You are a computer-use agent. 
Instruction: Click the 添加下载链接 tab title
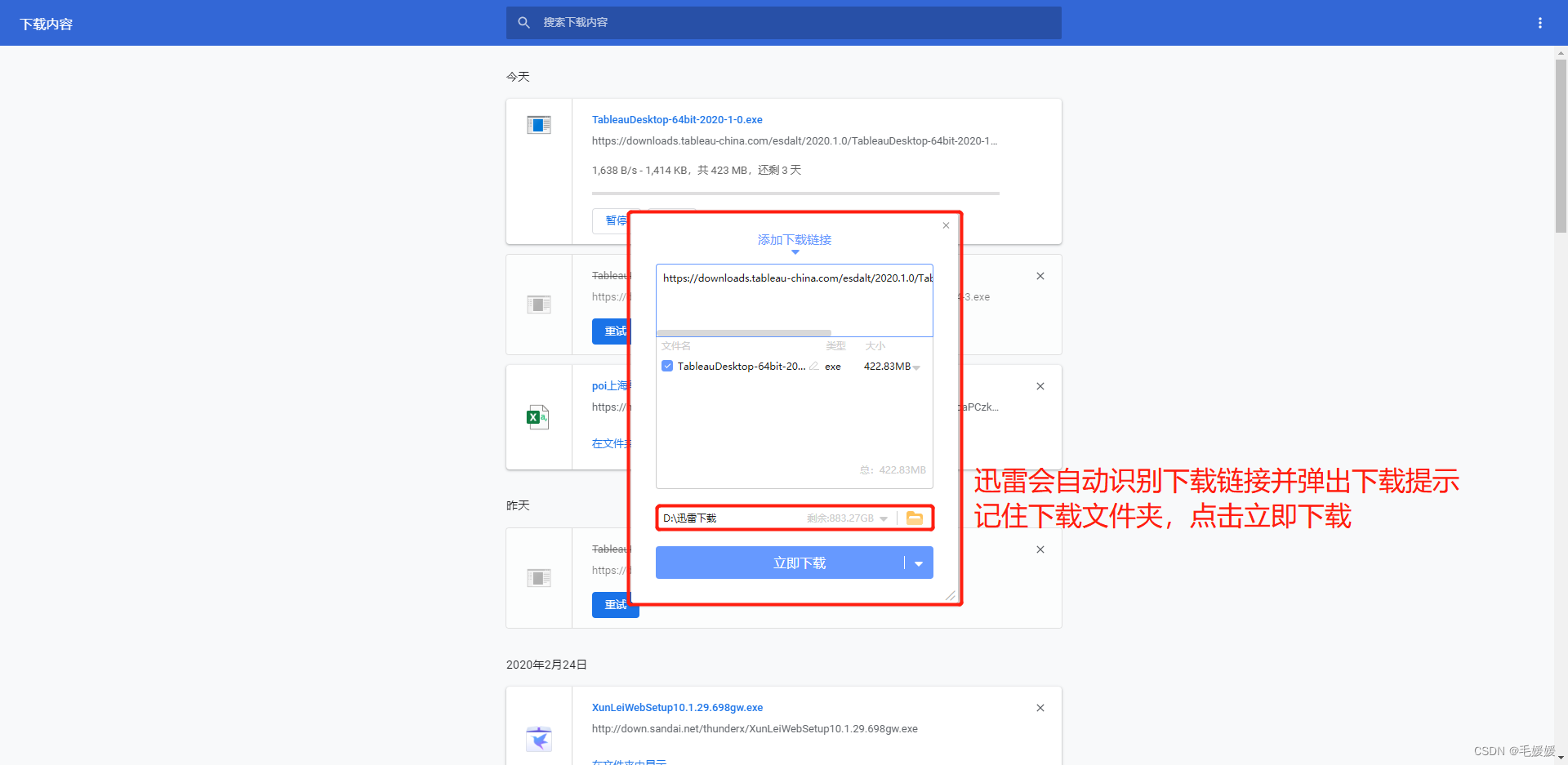tap(795, 240)
